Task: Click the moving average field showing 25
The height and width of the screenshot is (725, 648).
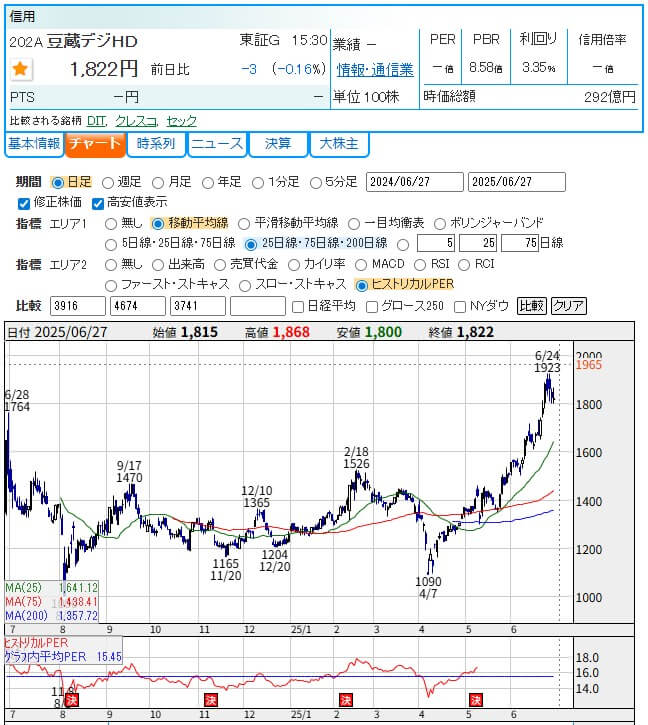Action: tap(478, 243)
